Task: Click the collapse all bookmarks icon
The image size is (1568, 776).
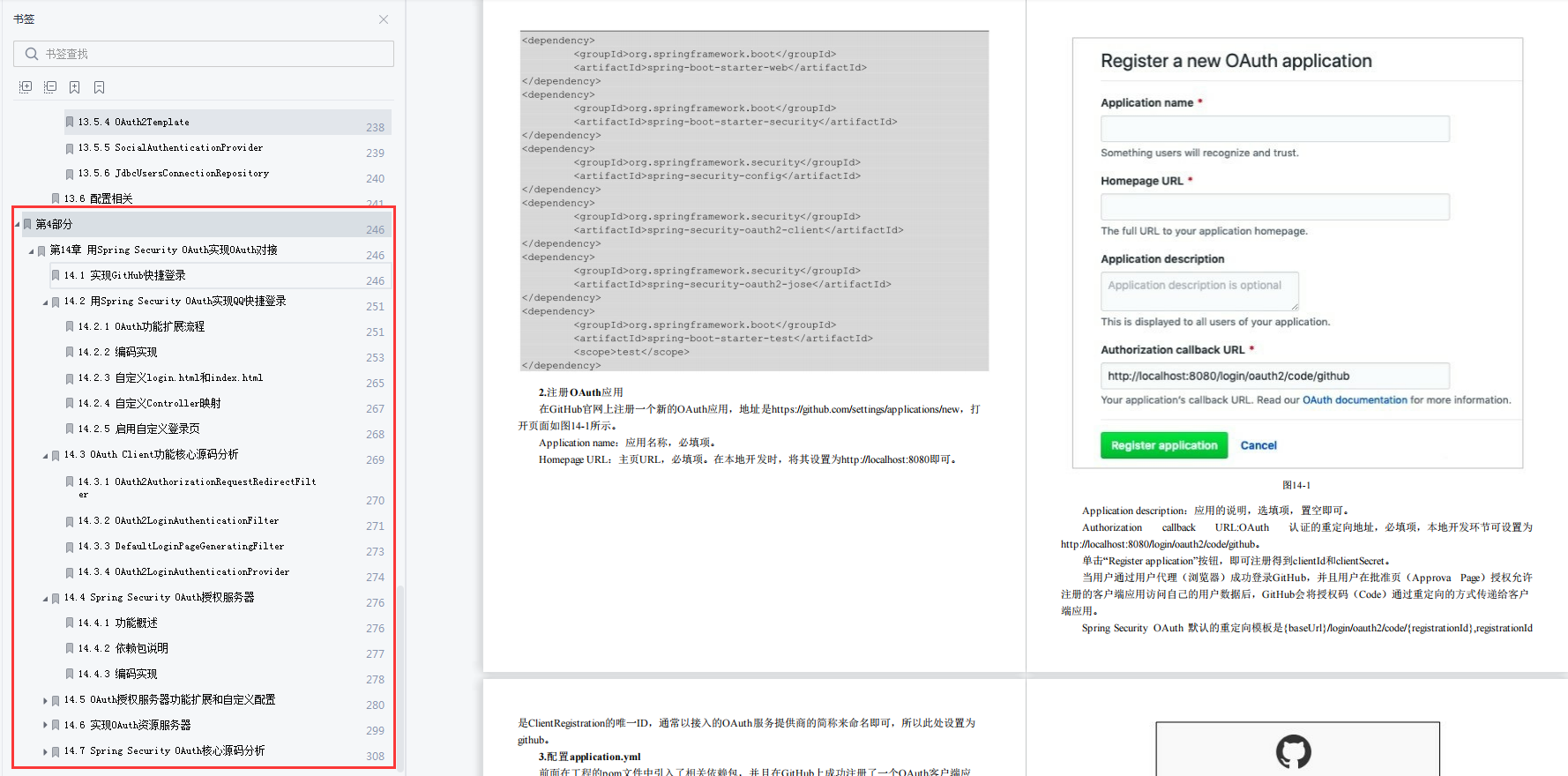Action: [50, 87]
